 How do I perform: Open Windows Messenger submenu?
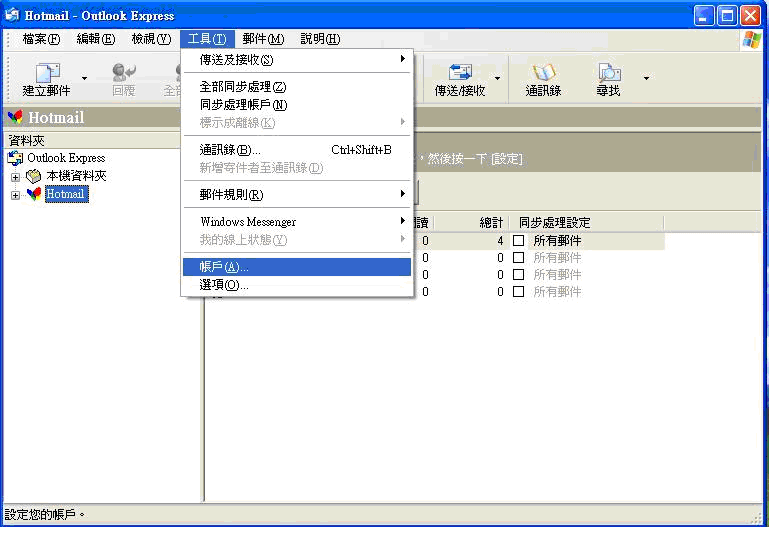tap(297, 222)
